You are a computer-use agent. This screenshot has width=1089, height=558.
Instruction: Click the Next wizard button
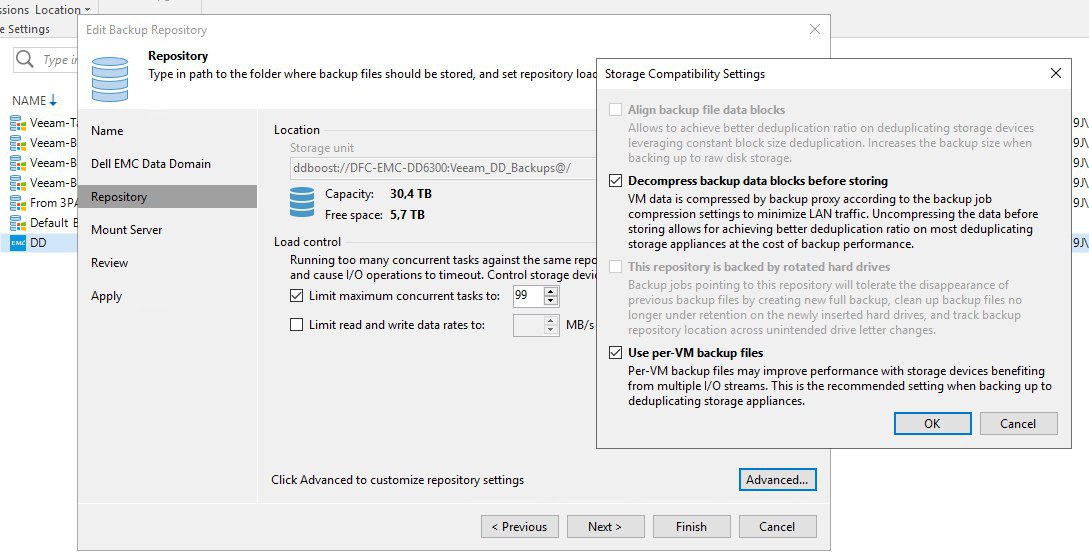pyautogui.click(x=605, y=527)
